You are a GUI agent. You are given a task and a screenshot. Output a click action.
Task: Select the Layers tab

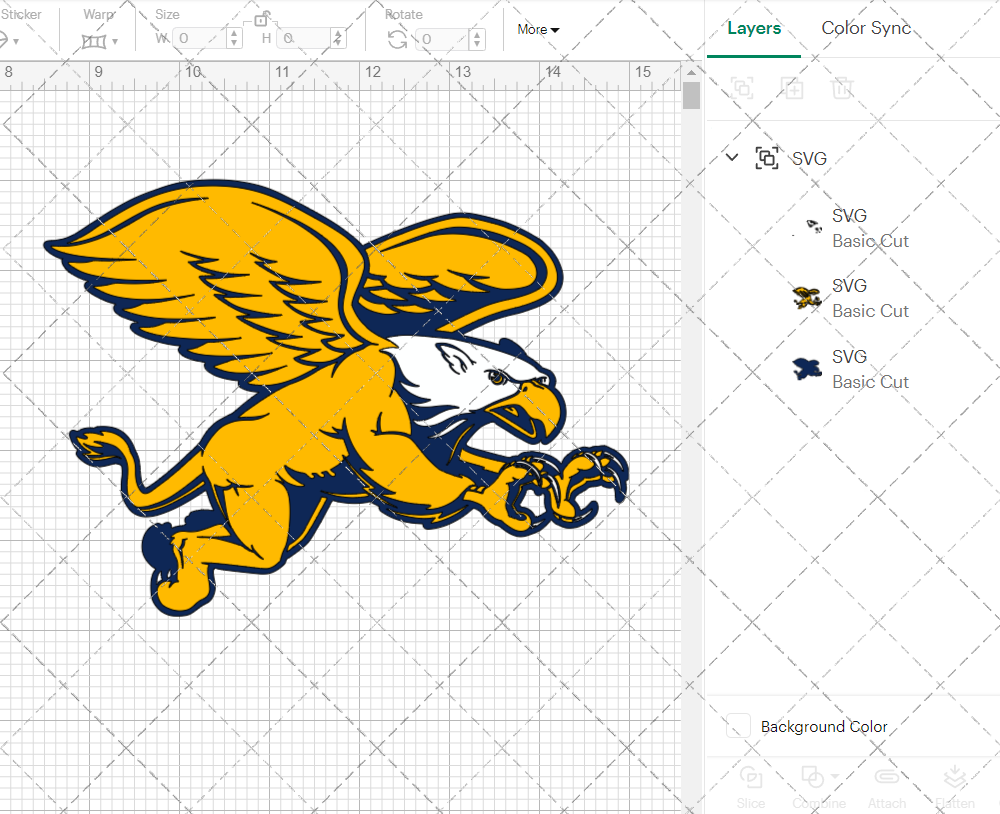pos(754,28)
